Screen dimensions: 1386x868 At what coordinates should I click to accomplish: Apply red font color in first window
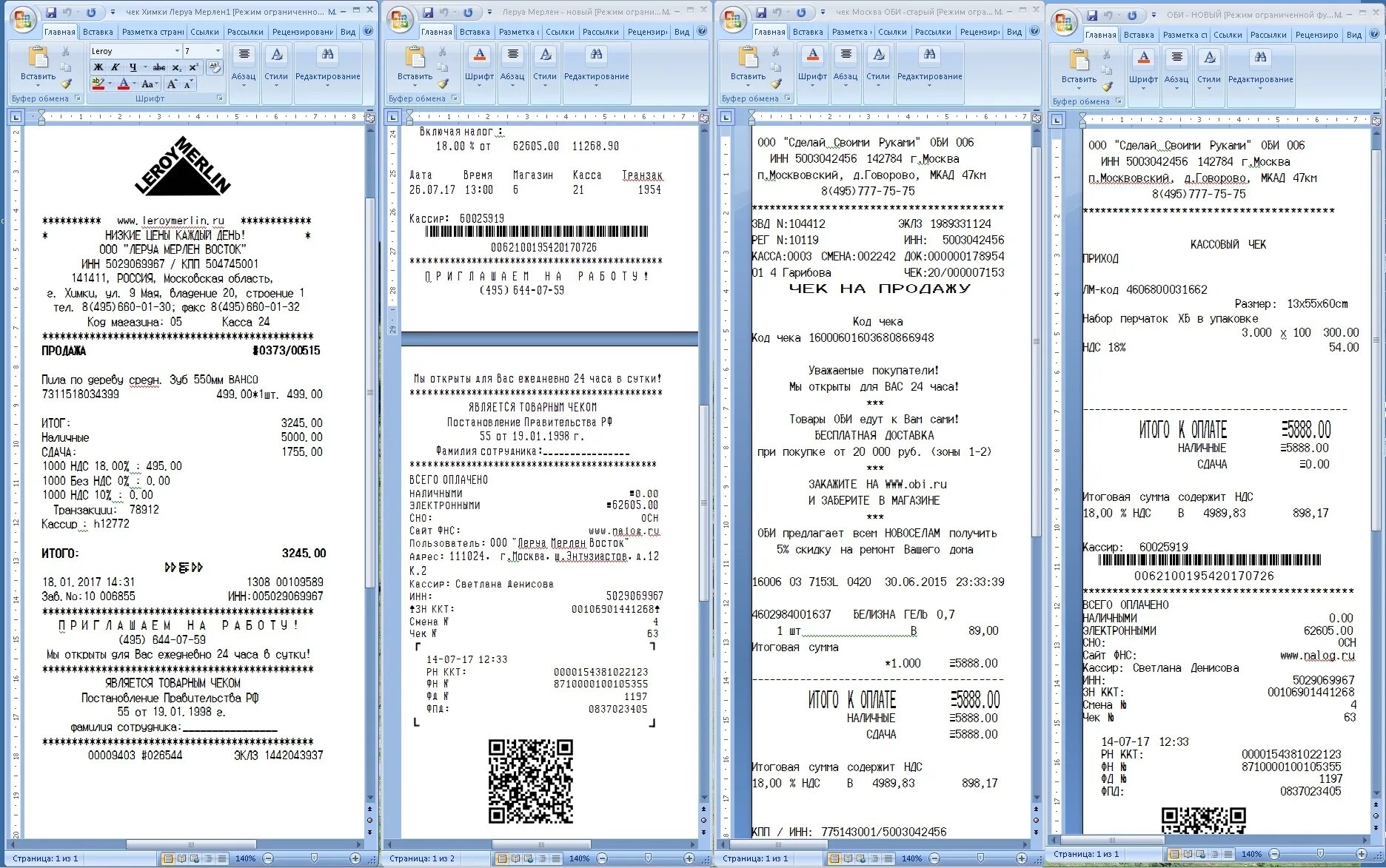click(124, 84)
